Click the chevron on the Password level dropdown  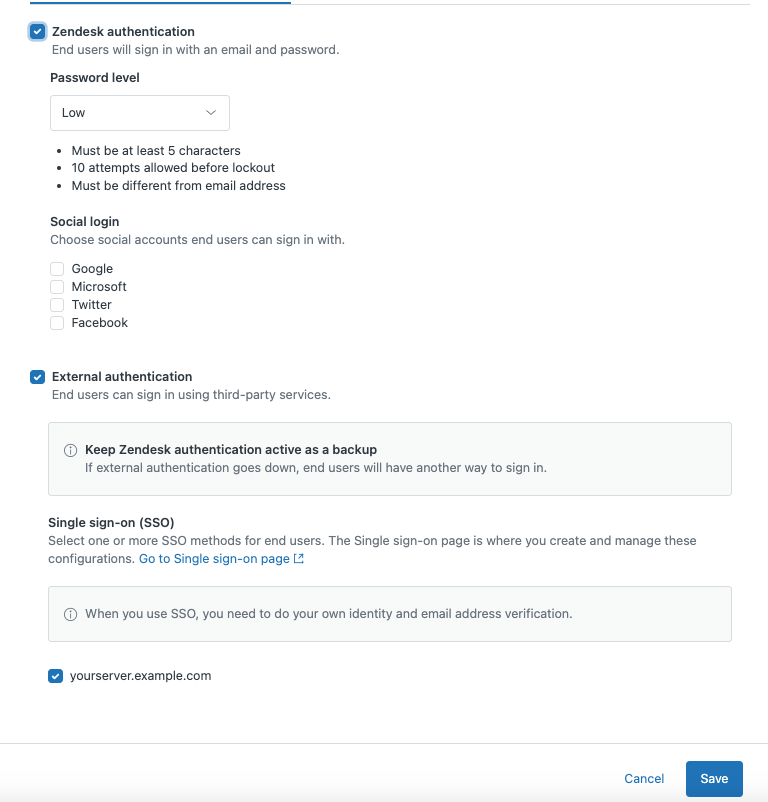pyautogui.click(x=211, y=112)
